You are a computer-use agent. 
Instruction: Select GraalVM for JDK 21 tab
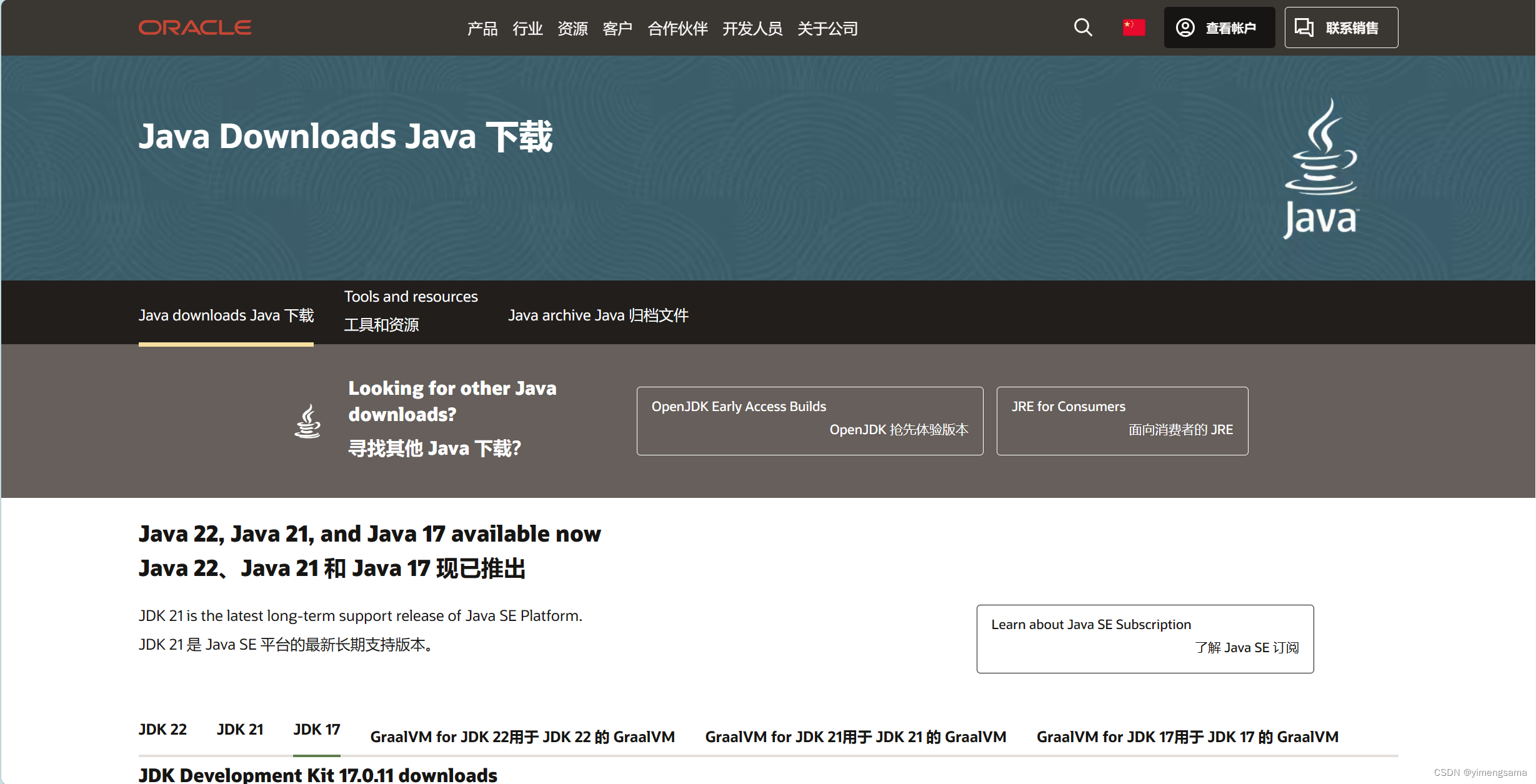[855, 737]
